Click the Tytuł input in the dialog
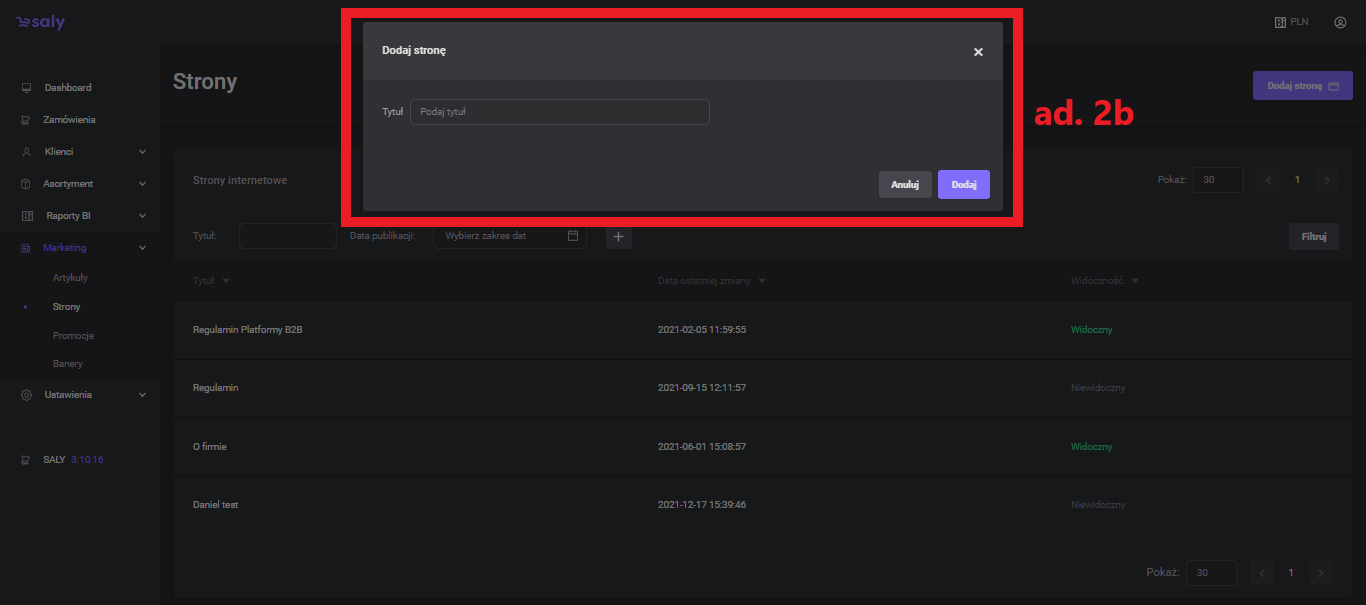This screenshot has height=605, width=1366. (x=559, y=112)
